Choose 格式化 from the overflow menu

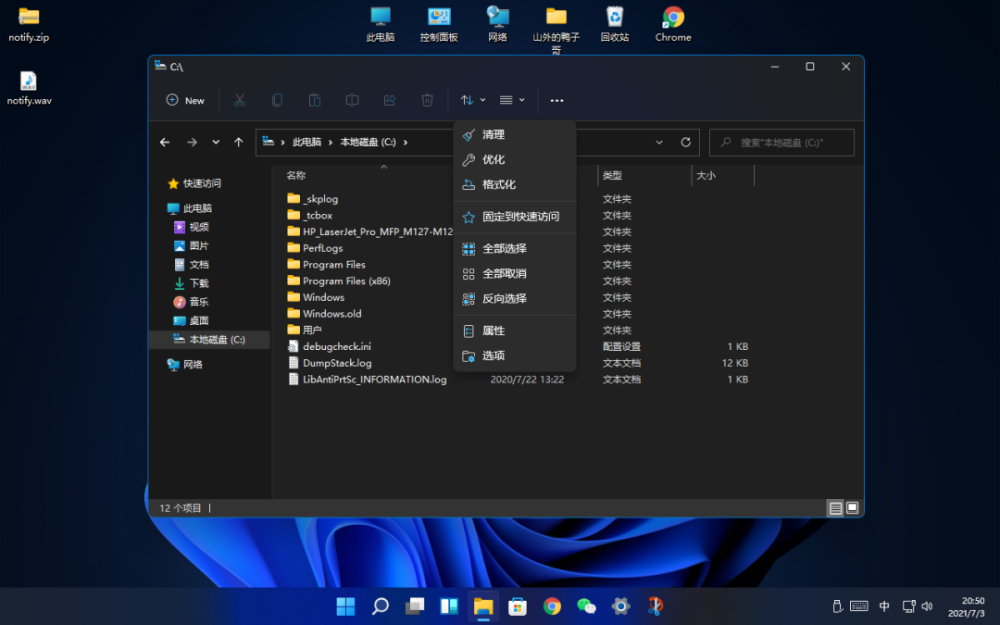[499, 185]
